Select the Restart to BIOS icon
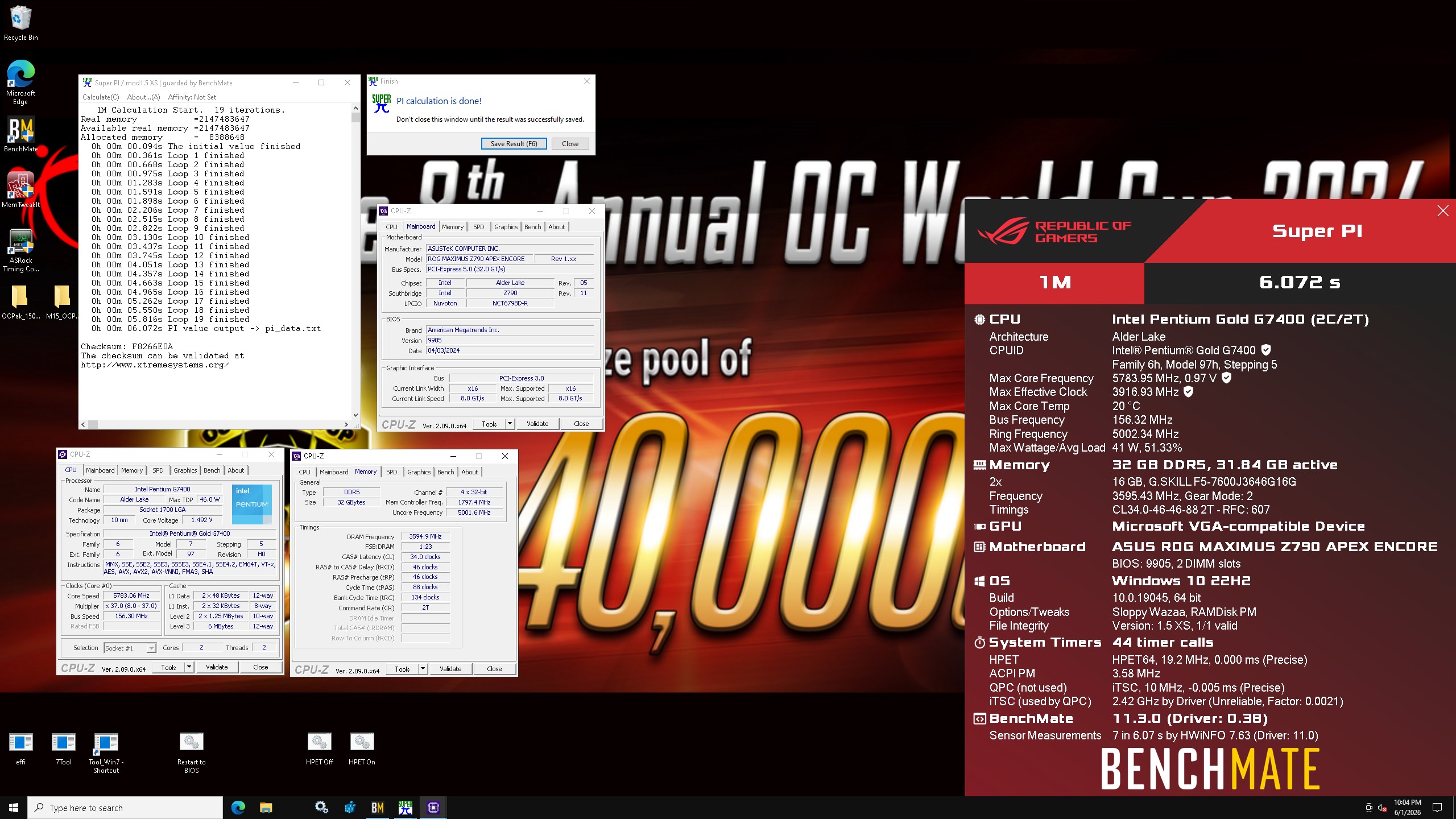This screenshot has width=1456, height=819. coord(192,752)
